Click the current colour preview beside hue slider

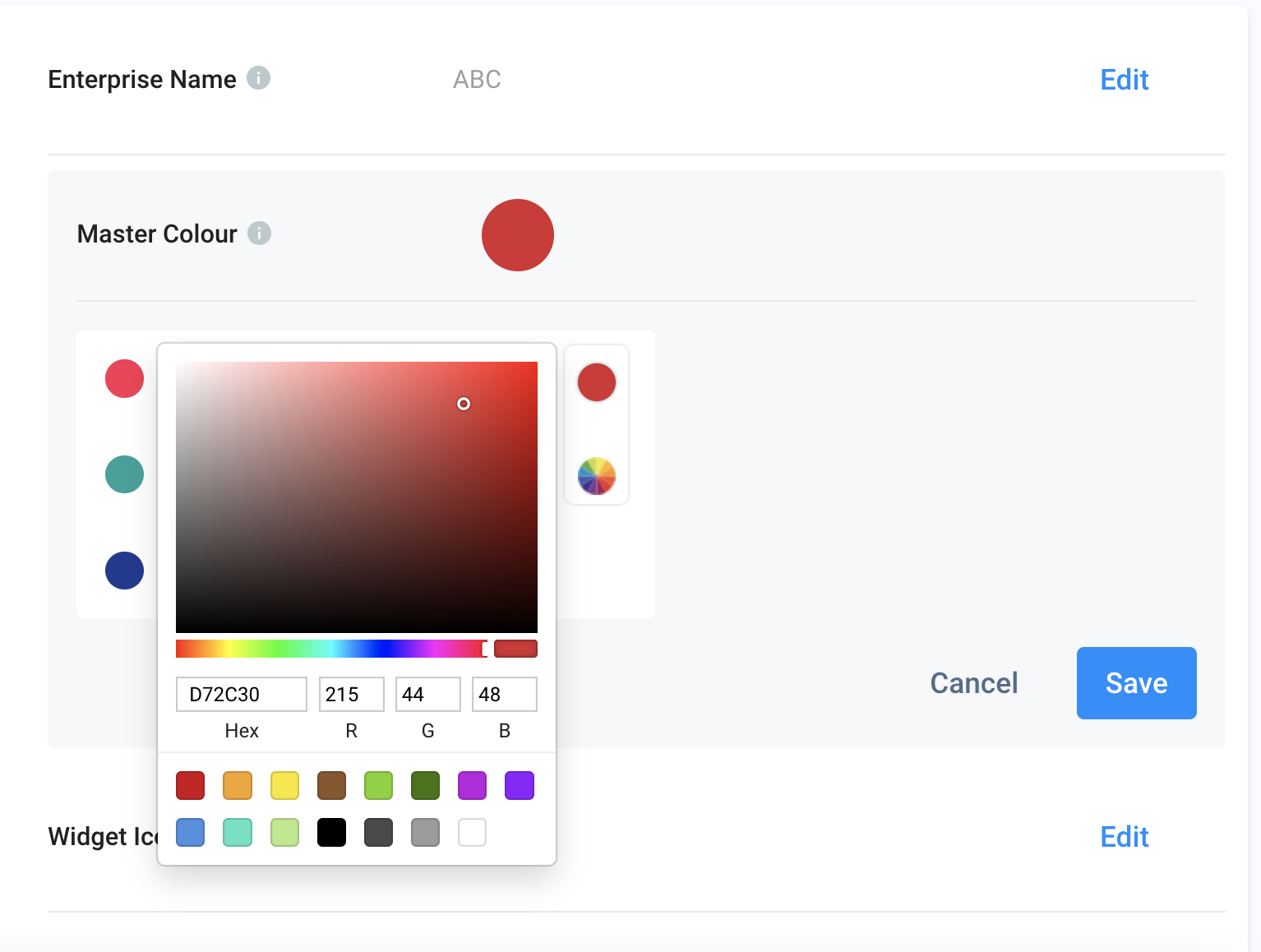pyautogui.click(x=516, y=649)
